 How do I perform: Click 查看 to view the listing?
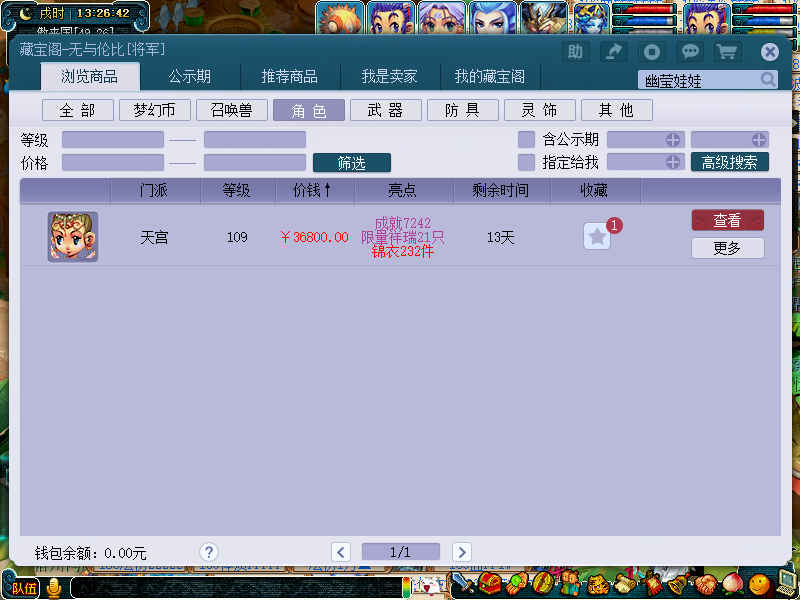728,220
